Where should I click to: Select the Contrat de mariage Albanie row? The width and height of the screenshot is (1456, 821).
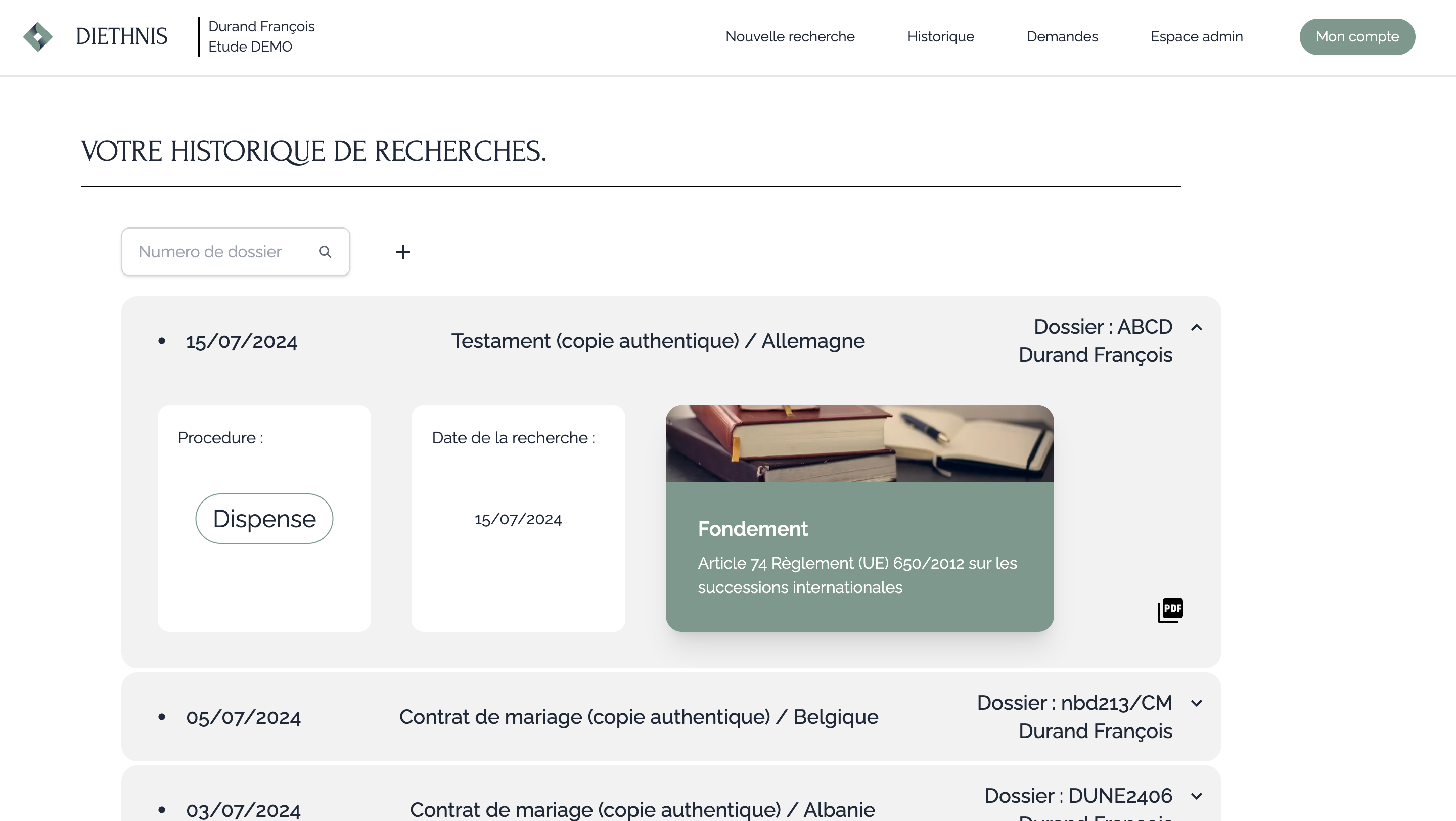[642, 809]
